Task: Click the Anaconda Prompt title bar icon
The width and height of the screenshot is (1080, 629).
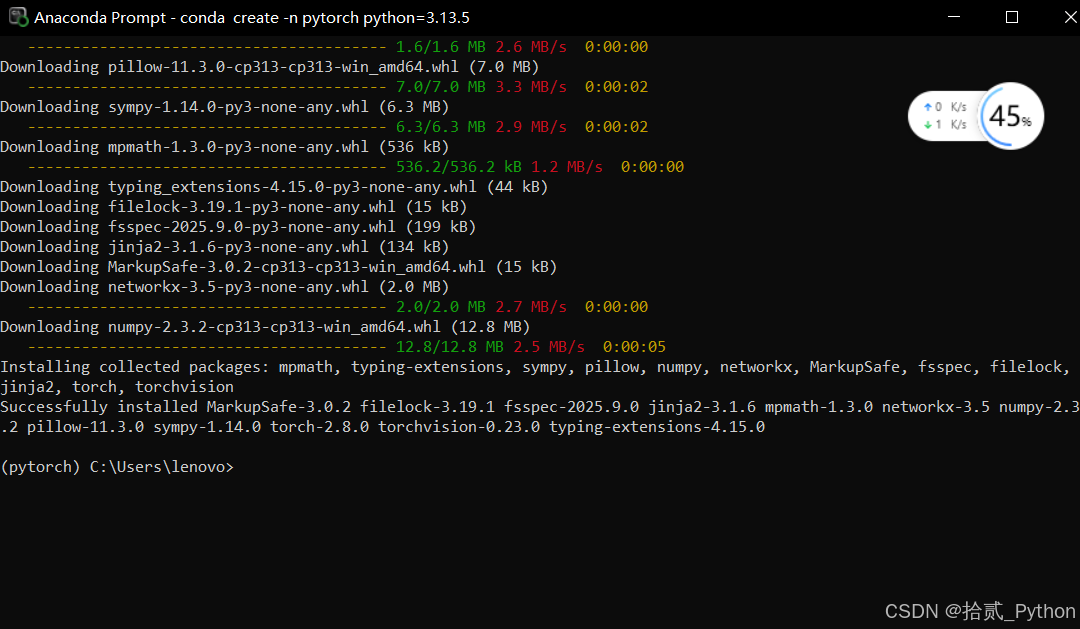Action: tap(18, 17)
